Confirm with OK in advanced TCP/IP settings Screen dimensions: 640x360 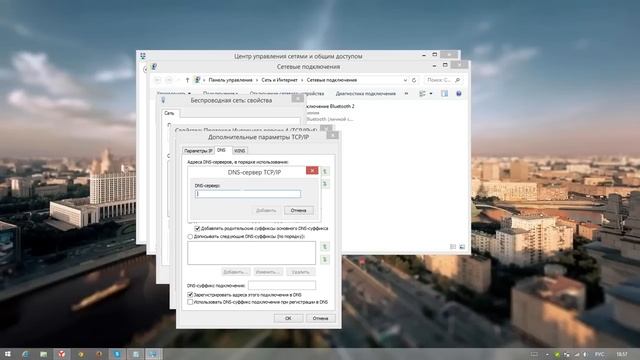pyautogui.click(x=288, y=318)
